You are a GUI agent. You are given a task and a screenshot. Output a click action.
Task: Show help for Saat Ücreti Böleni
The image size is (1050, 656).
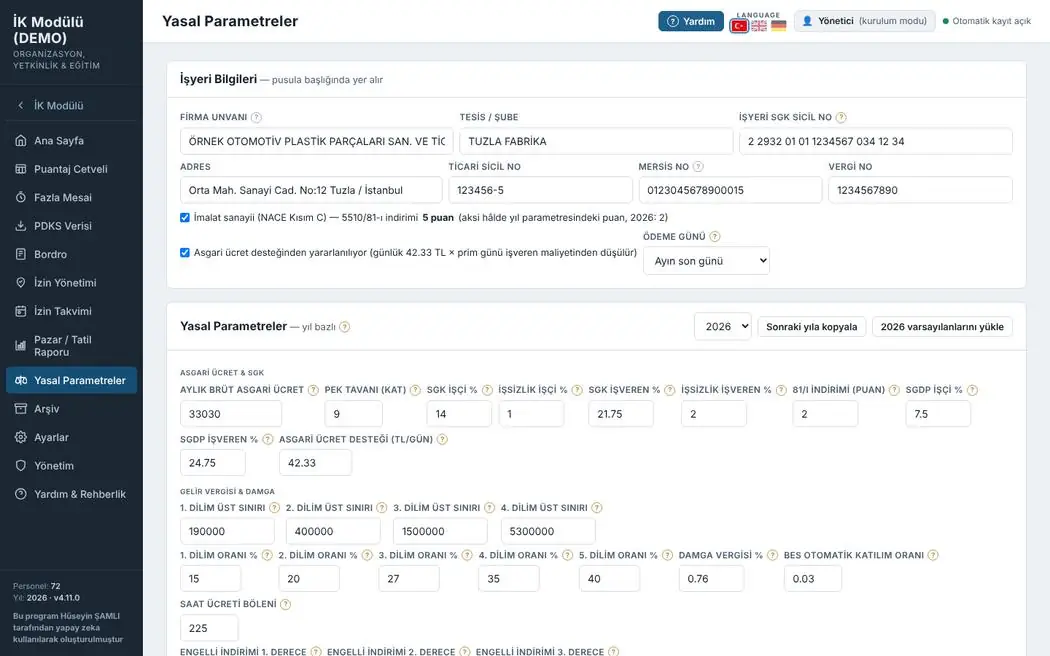(x=286, y=604)
